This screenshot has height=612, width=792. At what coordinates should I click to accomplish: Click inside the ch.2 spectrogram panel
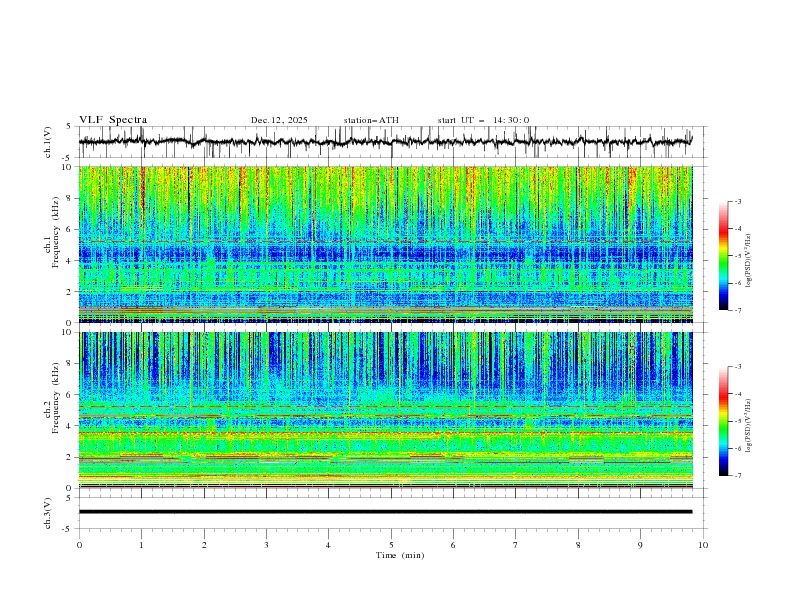(x=386, y=410)
